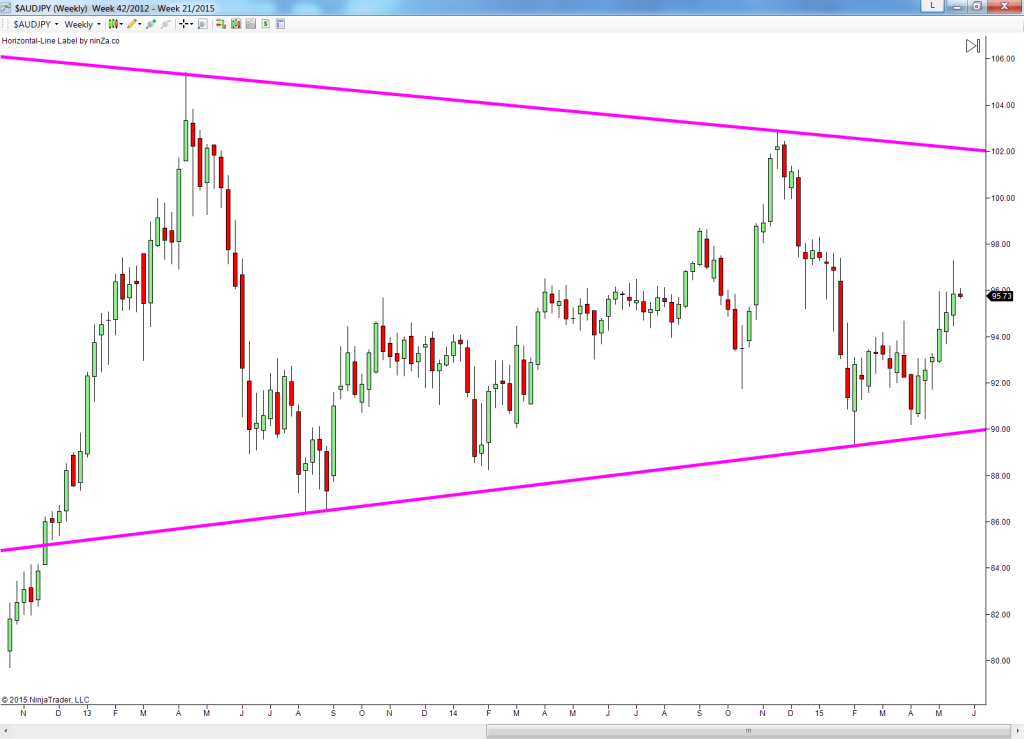The image size is (1024, 739).
Task: Open the data series candlestick icon
Action: [236, 24]
